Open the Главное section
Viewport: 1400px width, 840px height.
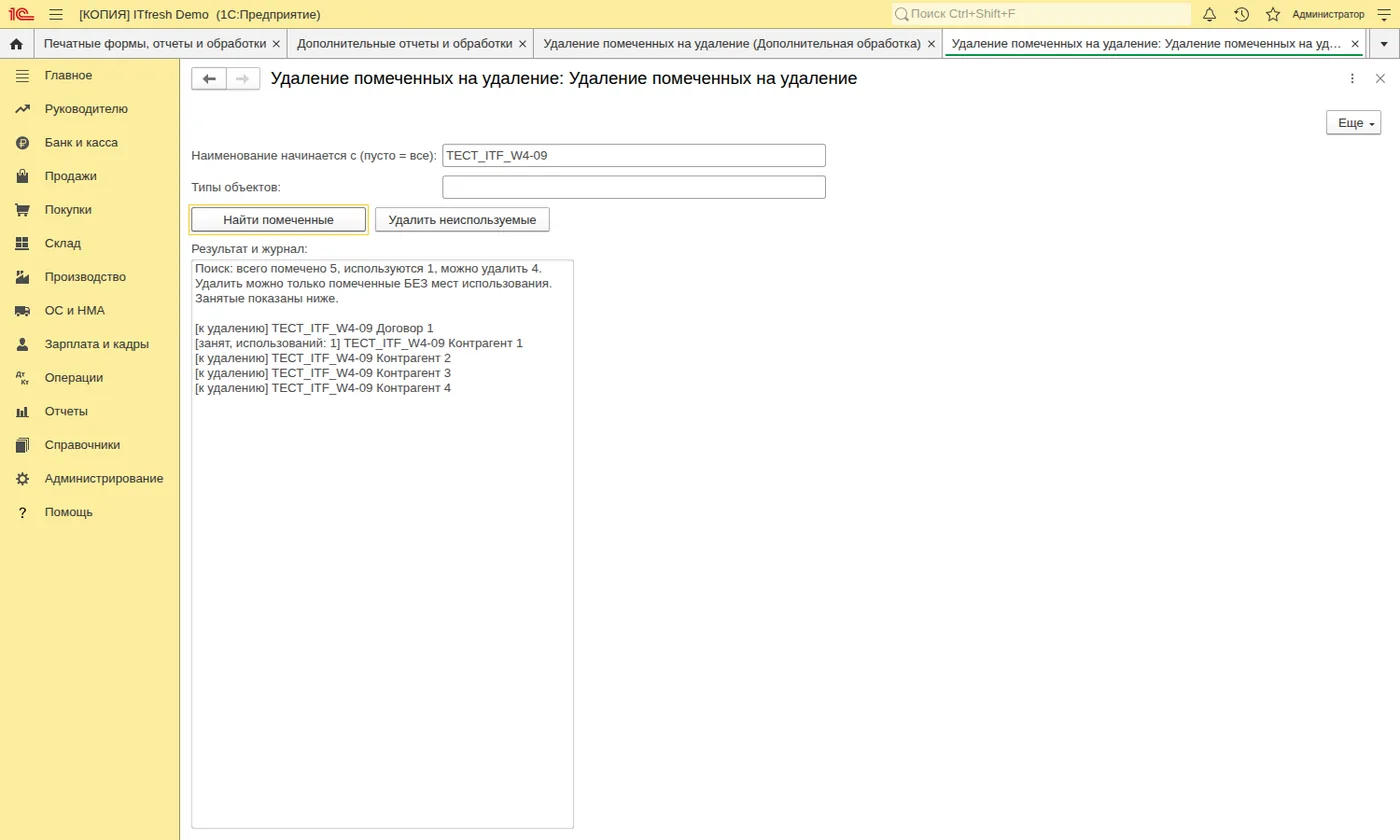pyautogui.click(x=90, y=75)
